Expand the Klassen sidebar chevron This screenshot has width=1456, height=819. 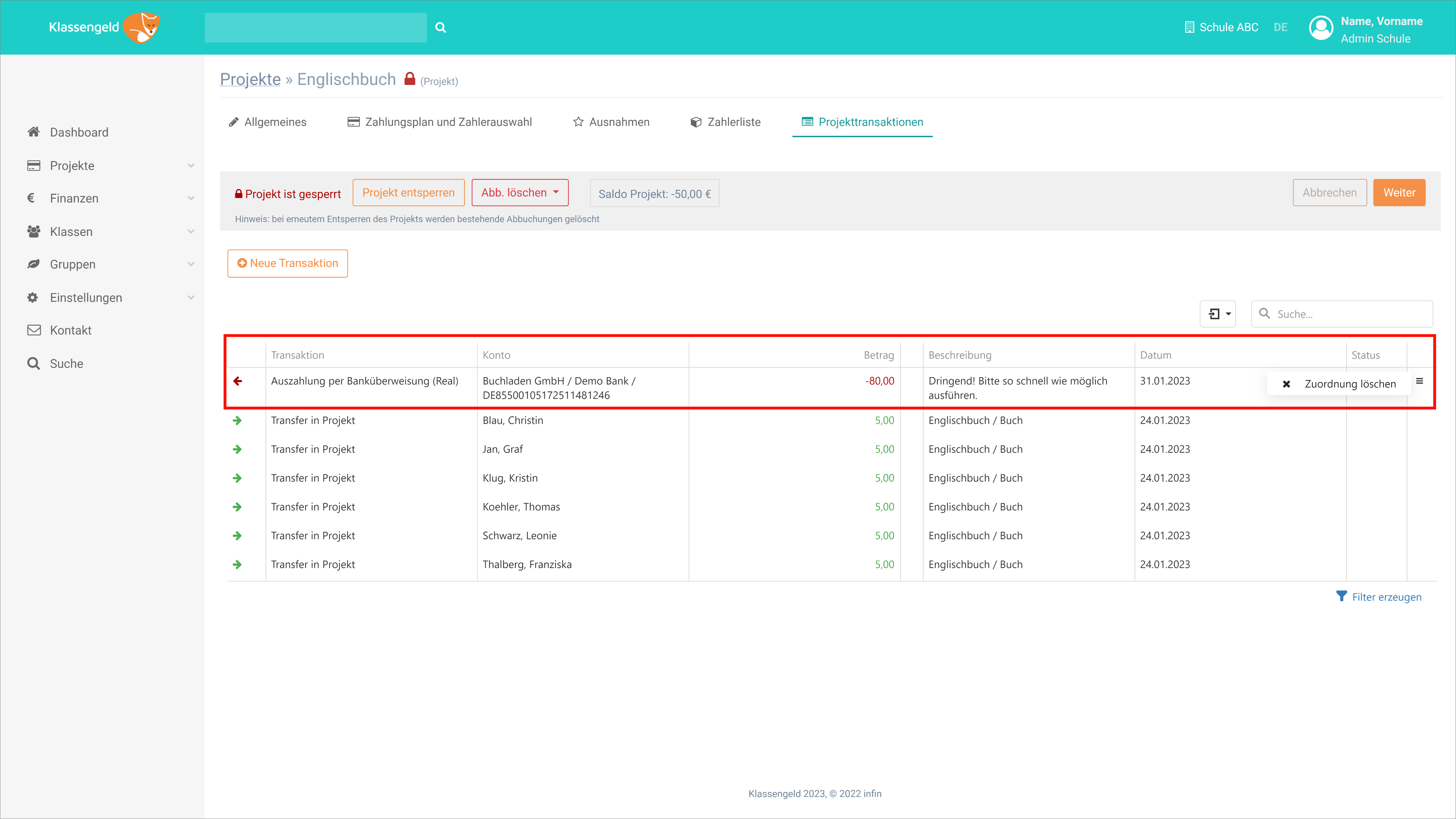coord(191,232)
